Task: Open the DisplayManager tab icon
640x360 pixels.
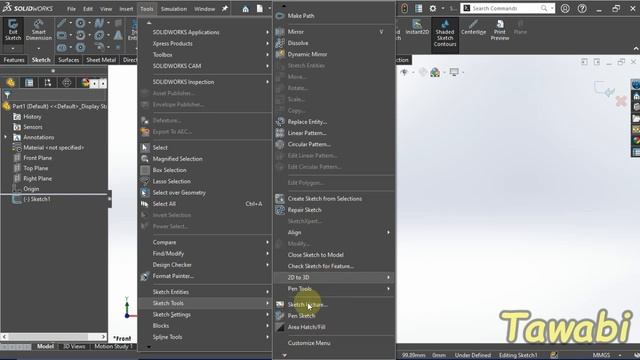Action: [85, 83]
